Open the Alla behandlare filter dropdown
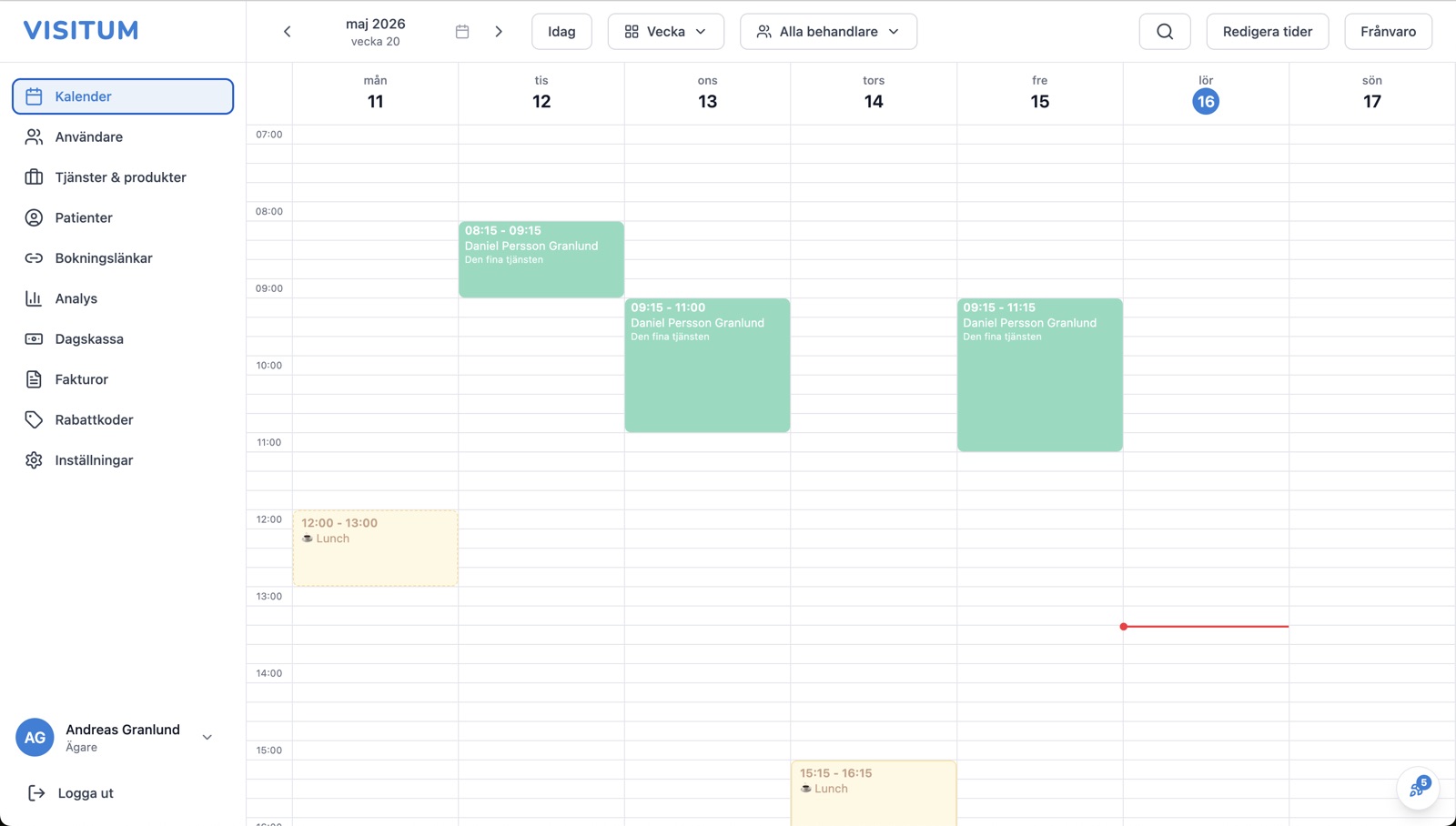Image resolution: width=1456 pixels, height=826 pixels. pyautogui.click(x=828, y=32)
